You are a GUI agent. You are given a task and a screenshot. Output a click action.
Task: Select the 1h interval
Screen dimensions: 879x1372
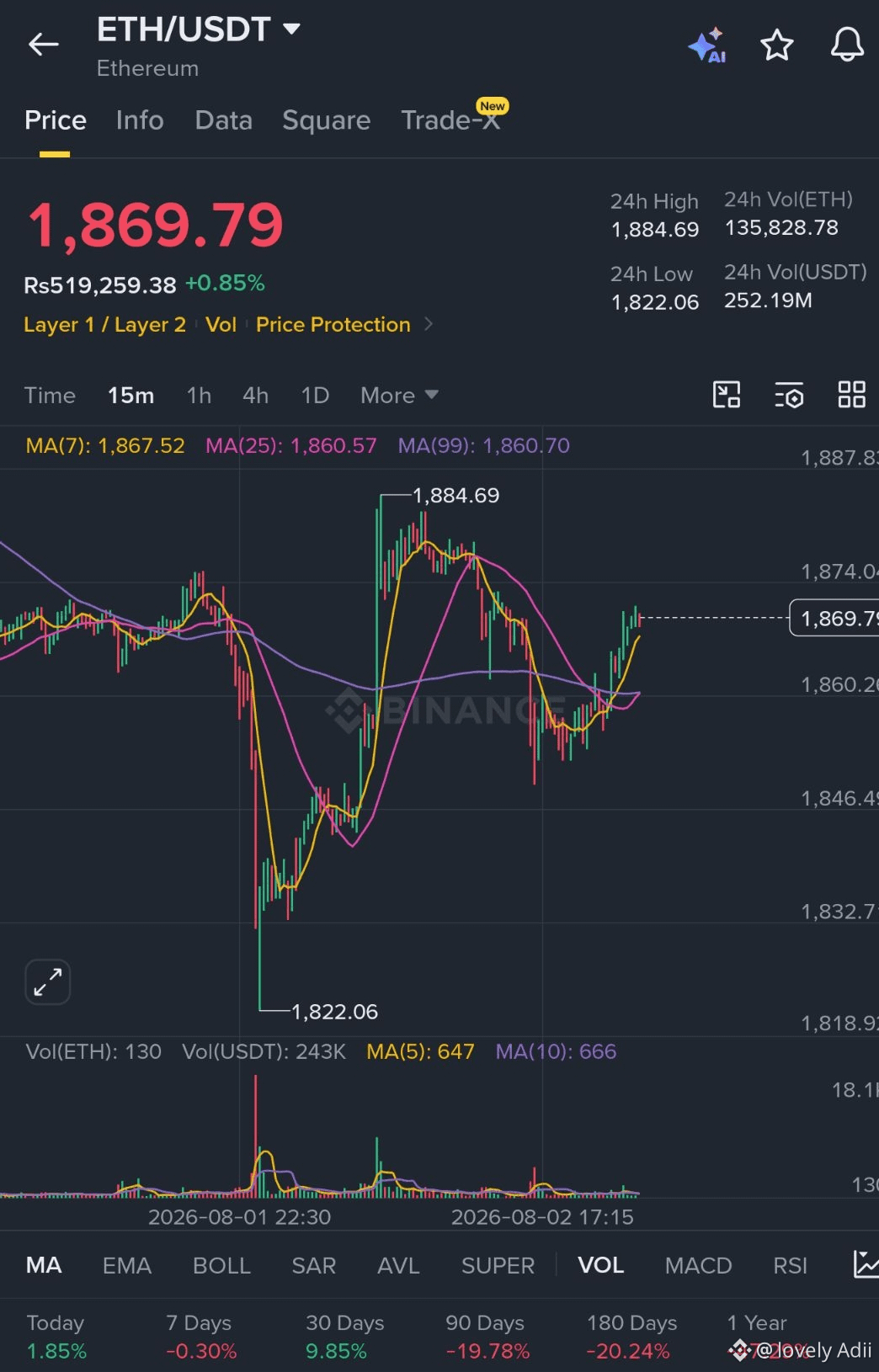[x=199, y=395]
